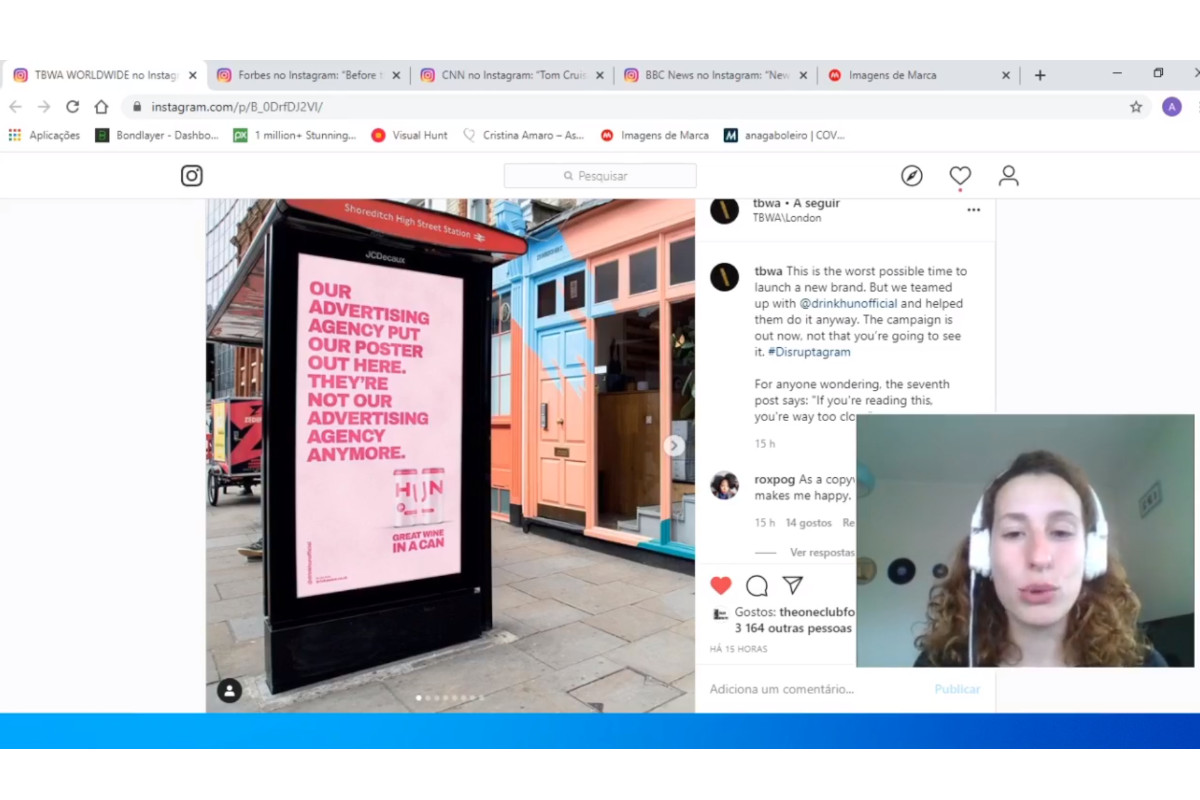Open the tbwa avatar beside the caption

click(725, 278)
